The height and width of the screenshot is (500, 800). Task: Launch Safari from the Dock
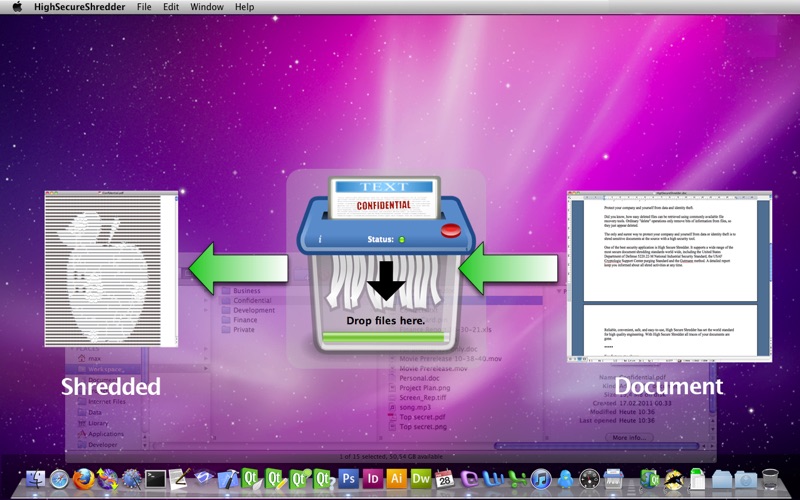[x=59, y=479]
